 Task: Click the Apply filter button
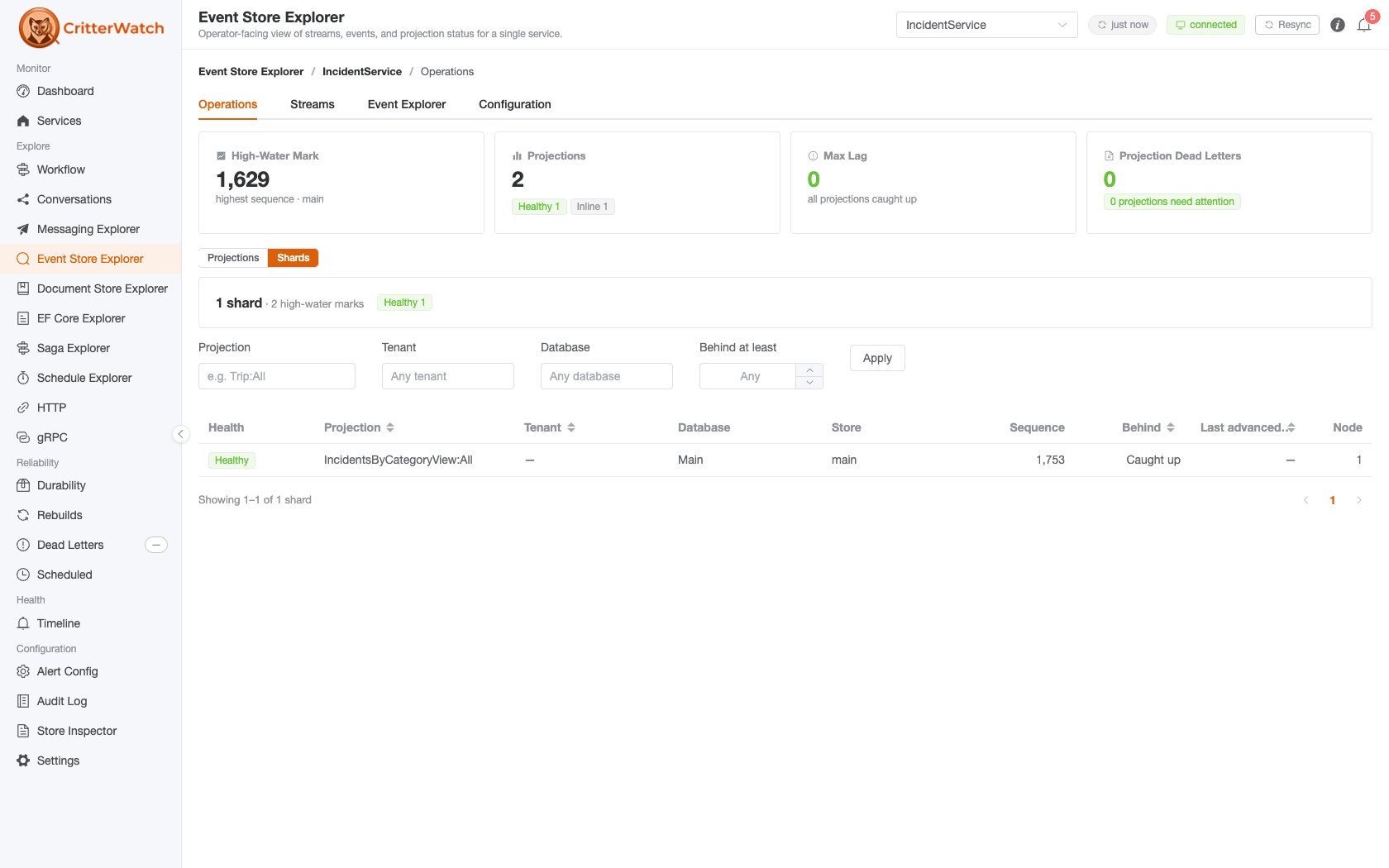click(877, 358)
